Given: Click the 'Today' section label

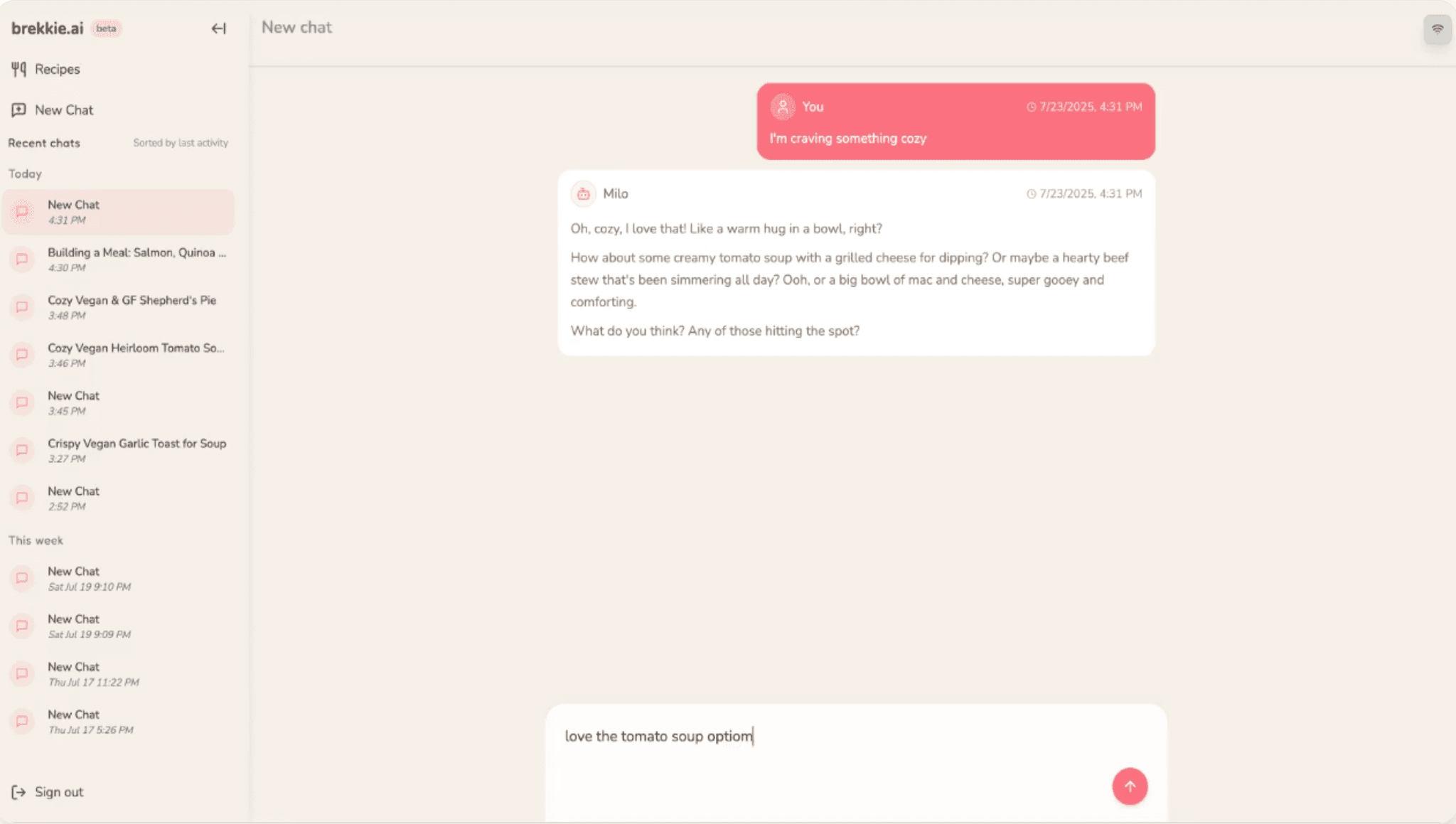Looking at the screenshot, I should [25, 173].
